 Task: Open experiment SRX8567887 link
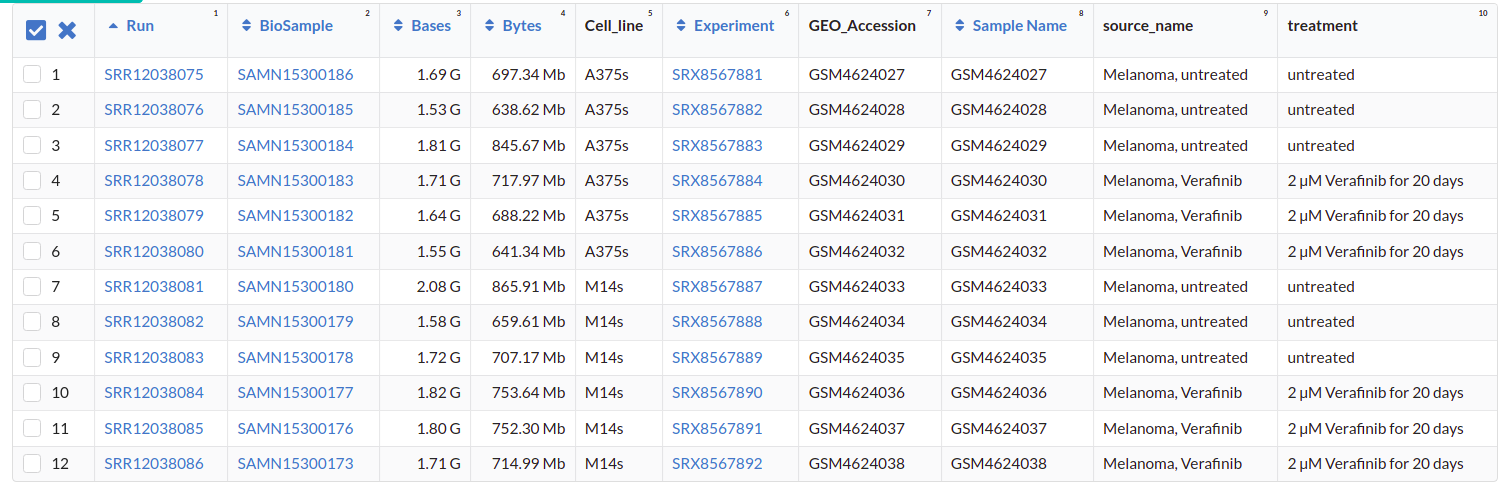[x=717, y=286]
